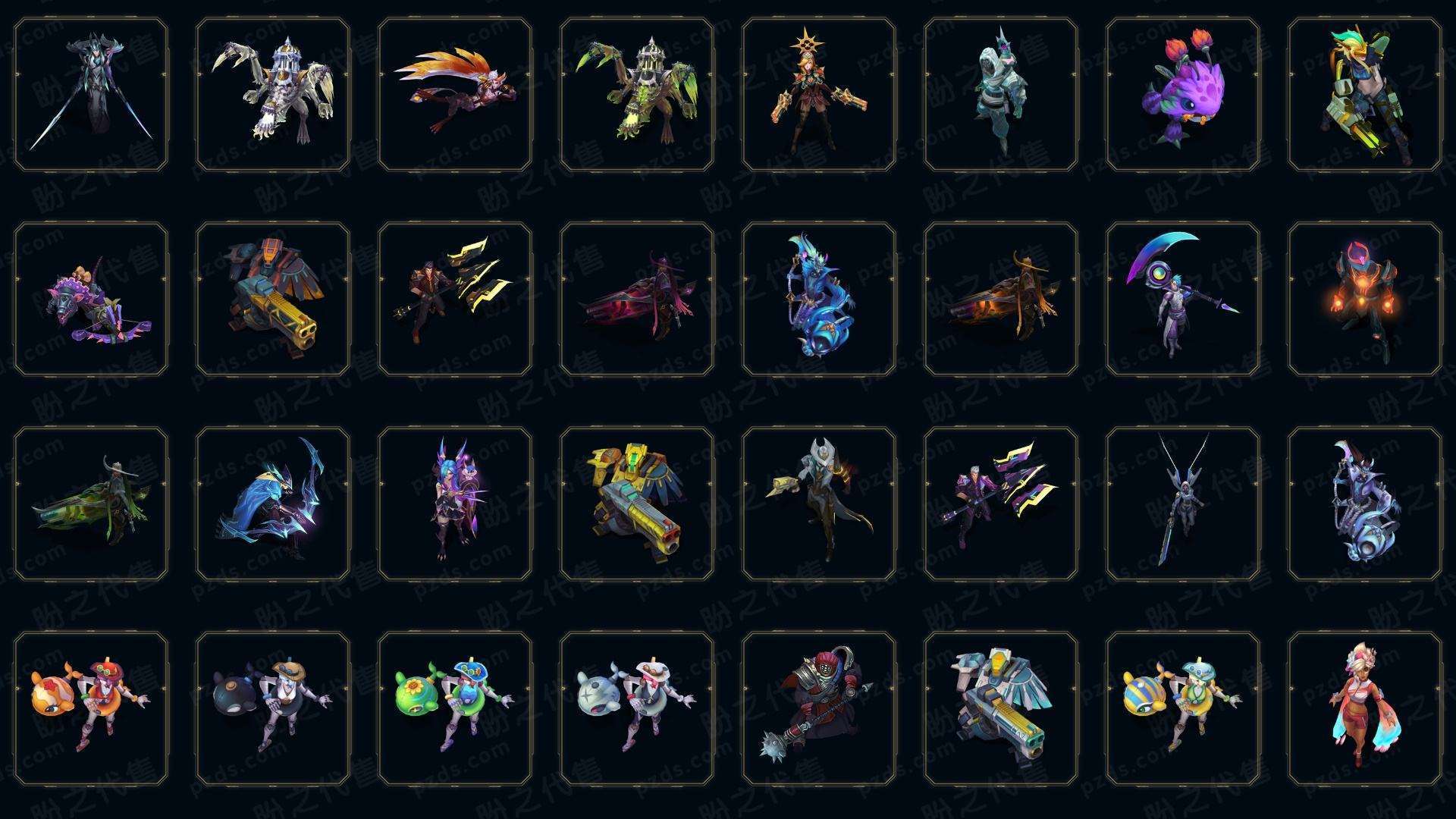Open the green-clawed Fiddlesticks chroma thumbnail

(637, 95)
